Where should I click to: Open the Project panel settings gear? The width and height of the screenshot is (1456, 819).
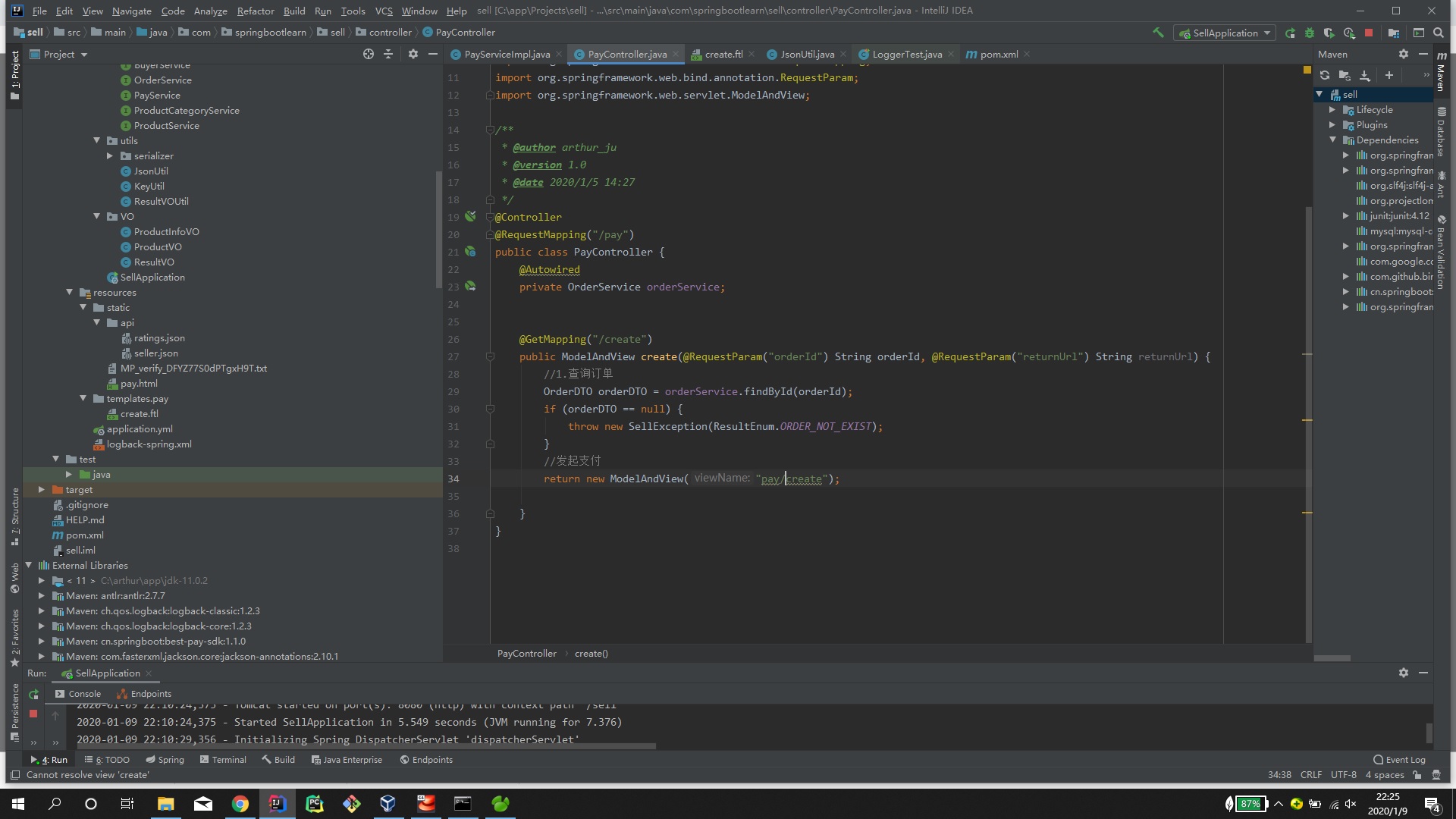click(413, 54)
